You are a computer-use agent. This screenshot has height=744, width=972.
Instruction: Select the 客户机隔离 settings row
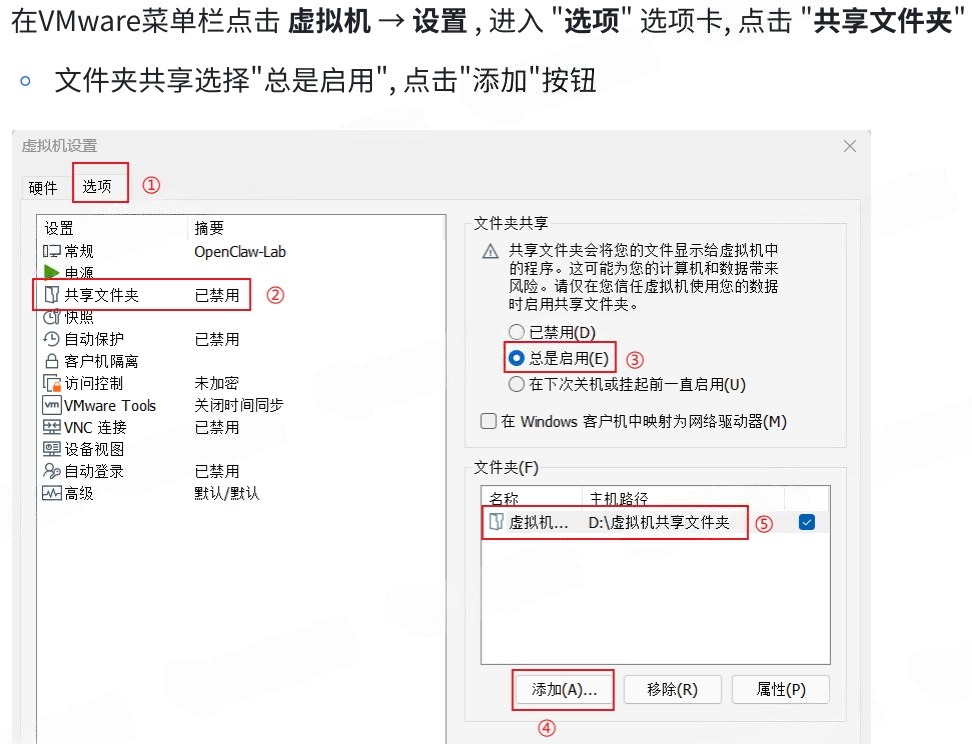pos(241,361)
